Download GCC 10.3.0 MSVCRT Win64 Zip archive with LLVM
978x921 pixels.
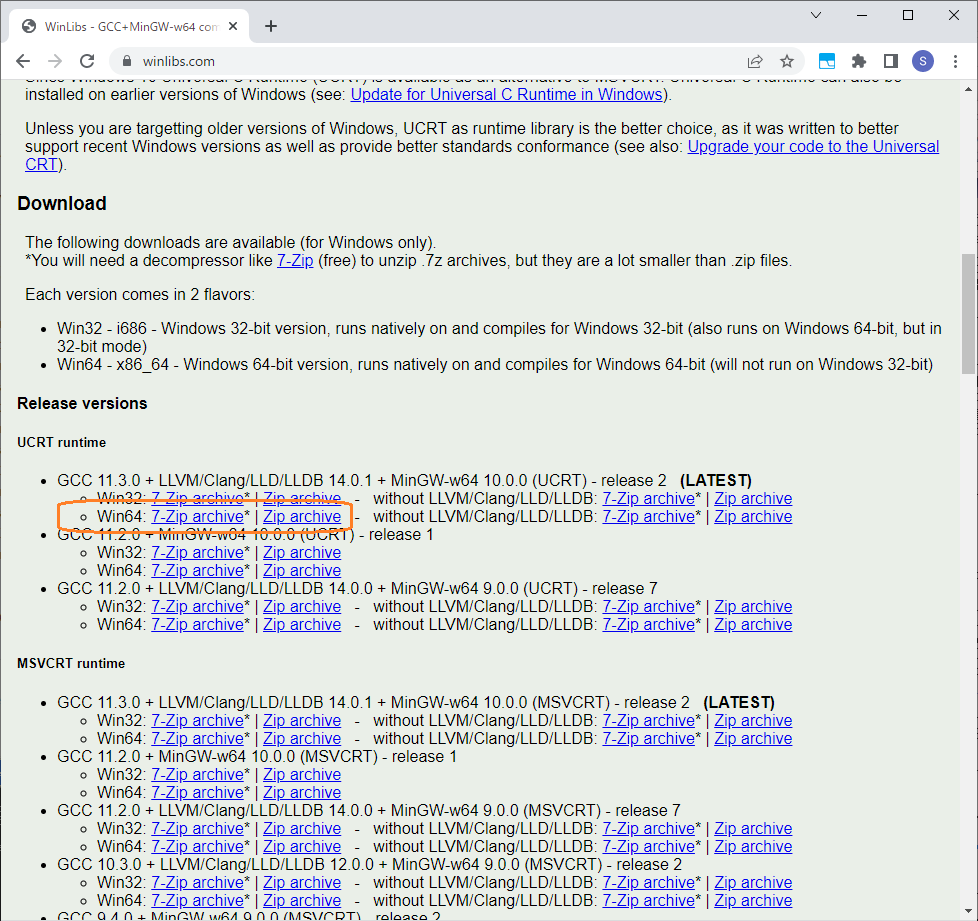pos(302,901)
